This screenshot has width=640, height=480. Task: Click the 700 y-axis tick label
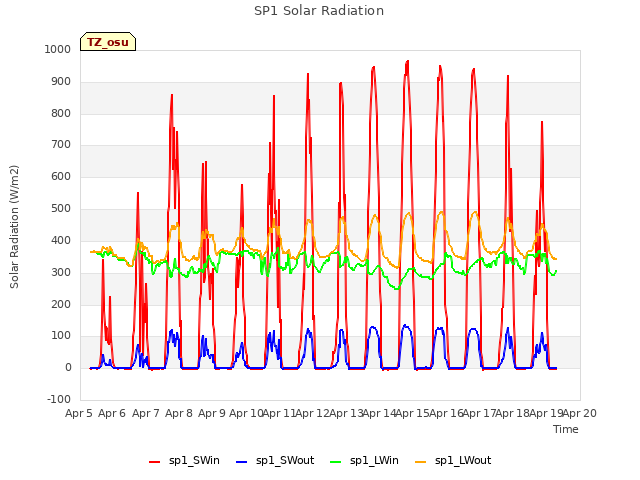61,145
